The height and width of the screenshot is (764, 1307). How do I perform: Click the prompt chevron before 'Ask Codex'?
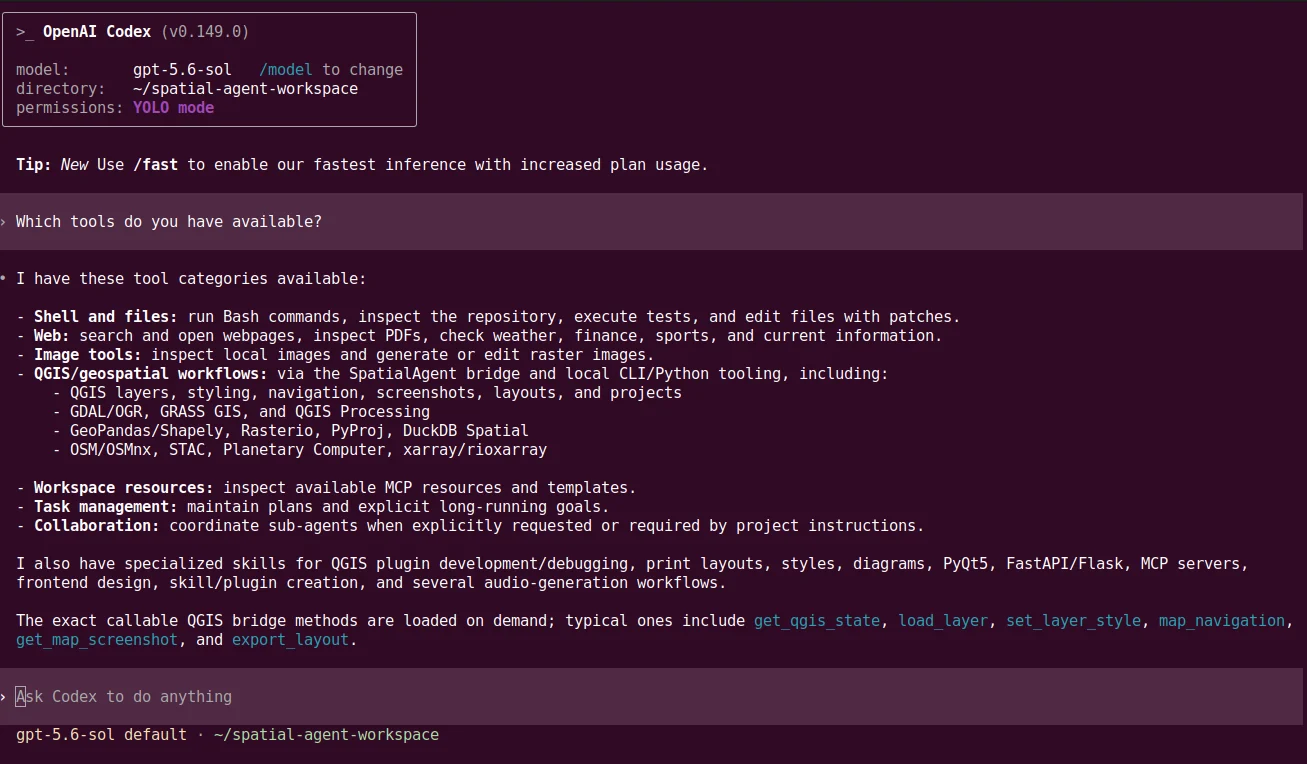coord(4,697)
